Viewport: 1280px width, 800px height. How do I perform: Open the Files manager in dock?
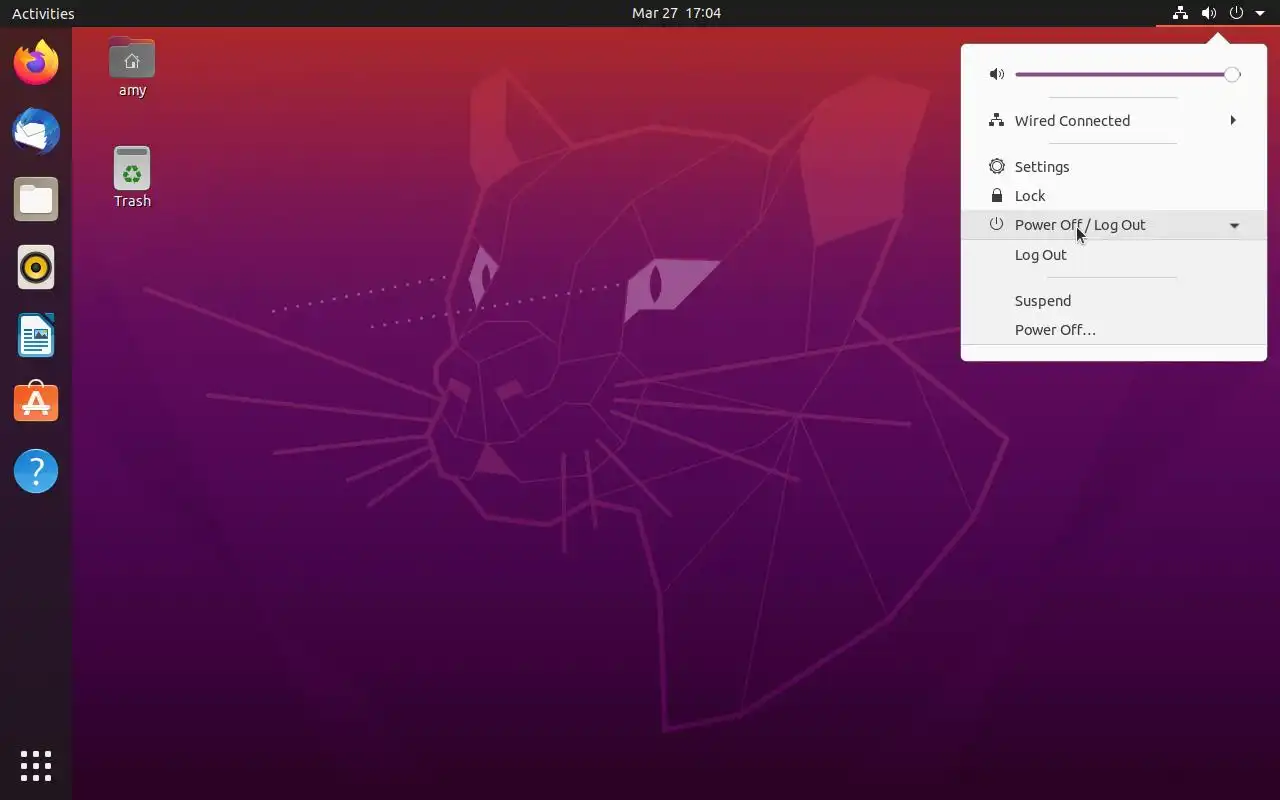point(36,199)
